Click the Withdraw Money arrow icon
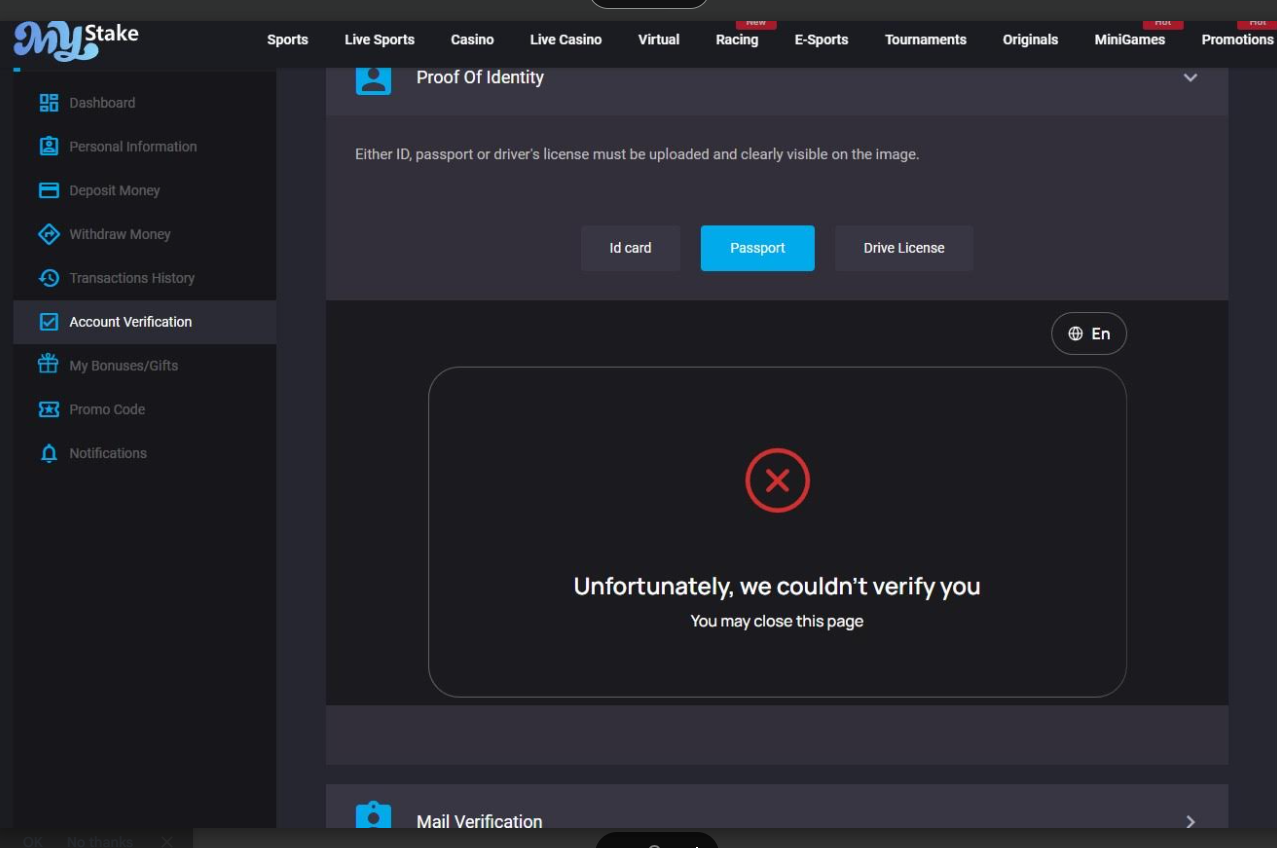1277x848 pixels. (x=48, y=234)
